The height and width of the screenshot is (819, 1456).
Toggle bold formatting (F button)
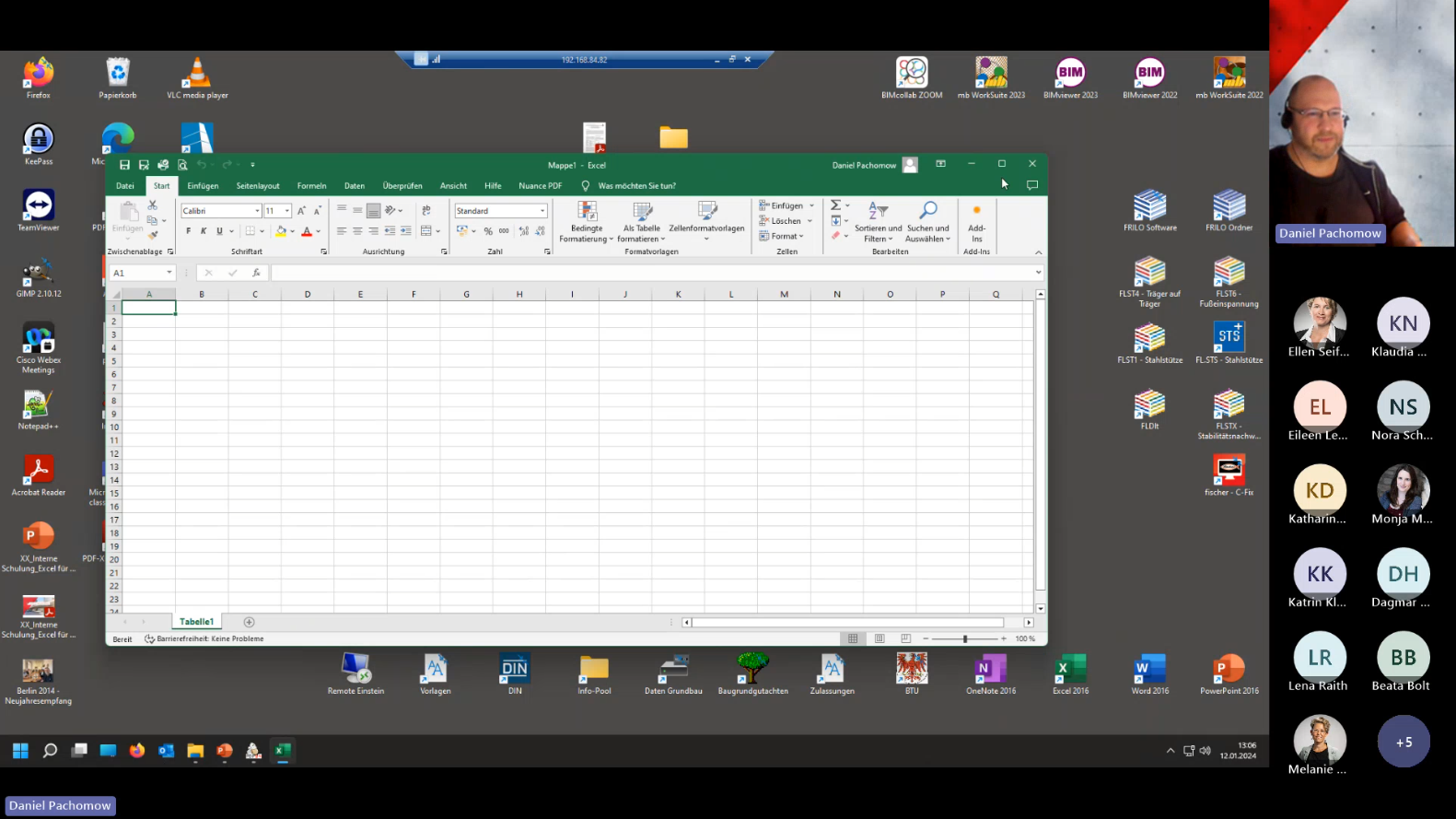pyautogui.click(x=189, y=231)
